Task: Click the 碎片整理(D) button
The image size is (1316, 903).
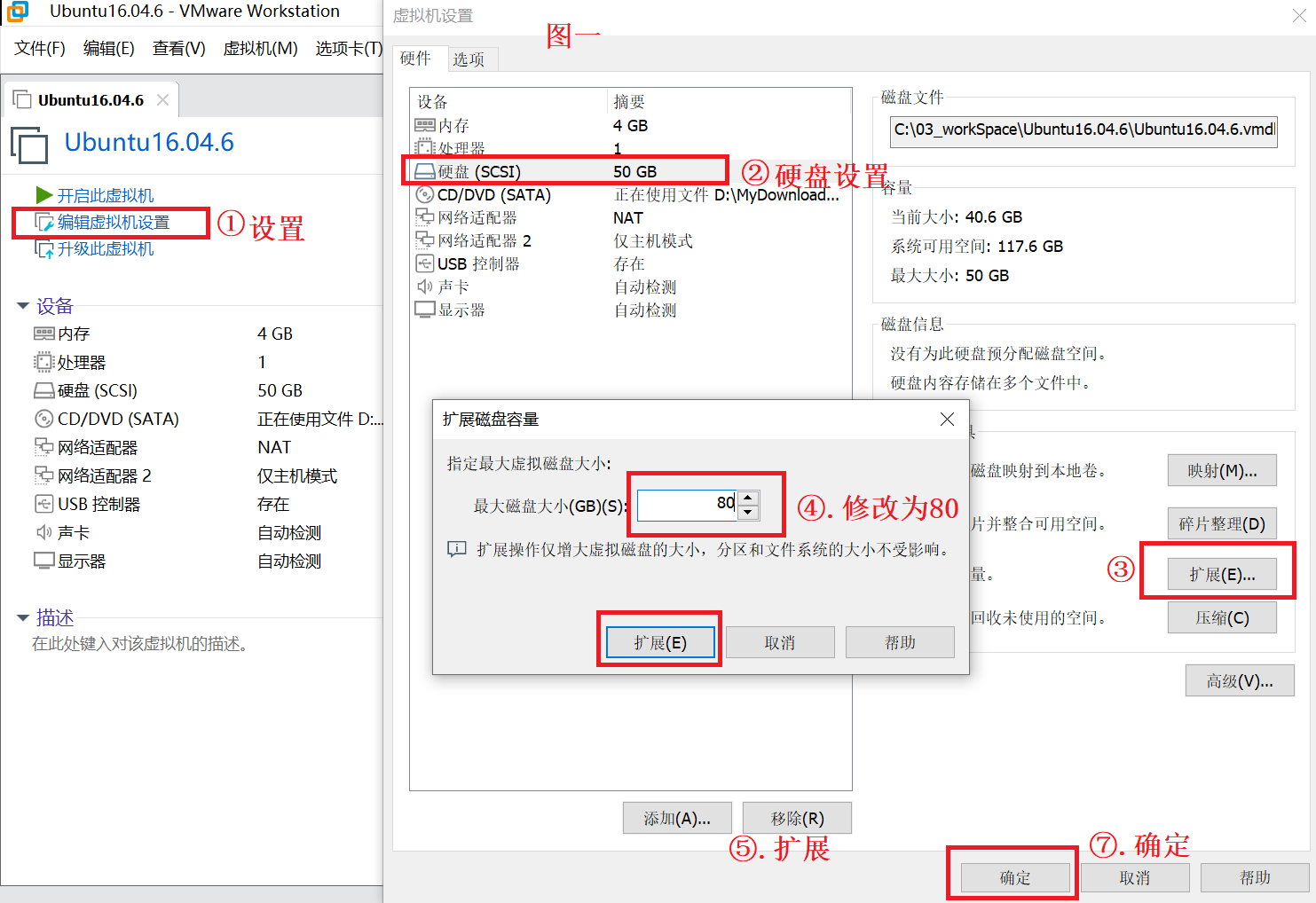Action: pyautogui.click(x=1222, y=523)
